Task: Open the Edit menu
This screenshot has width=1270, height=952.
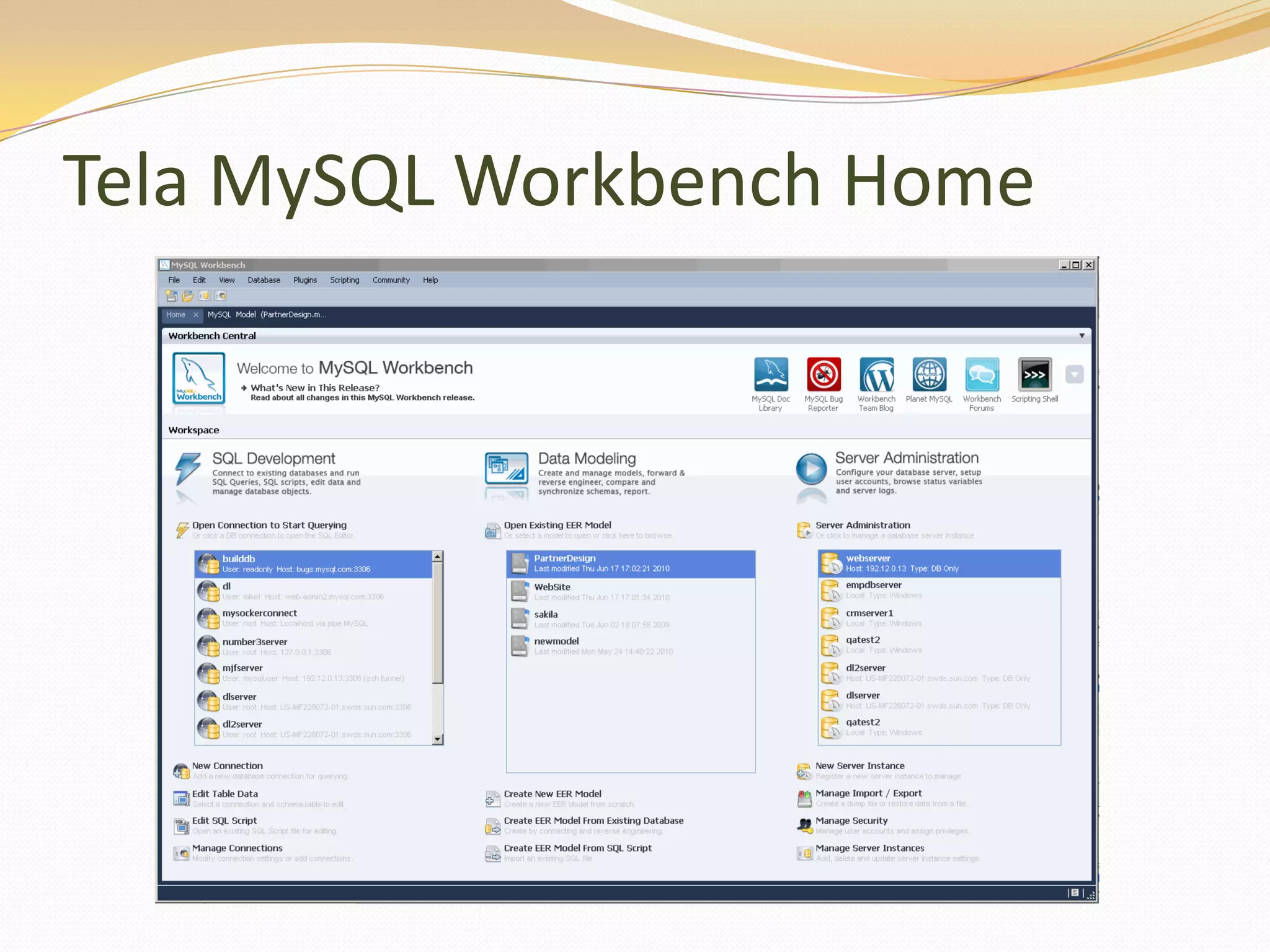Action: [x=199, y=280]
